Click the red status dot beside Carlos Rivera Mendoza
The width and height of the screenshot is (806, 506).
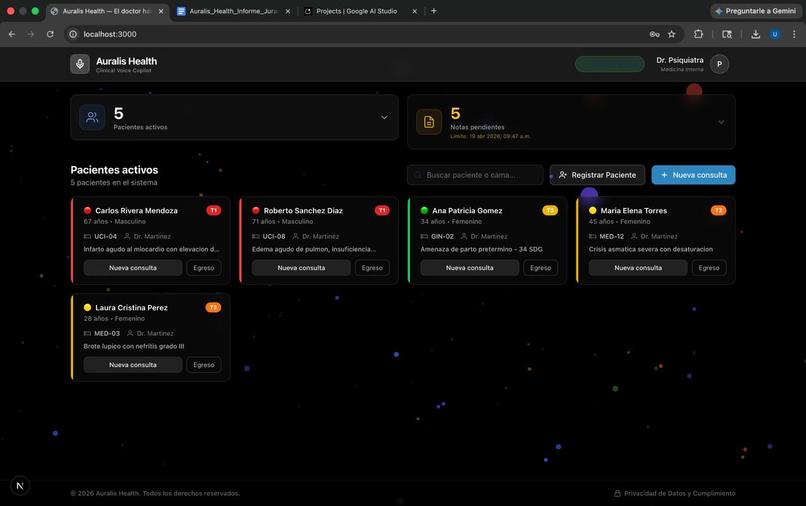click(x=87, y=210)
